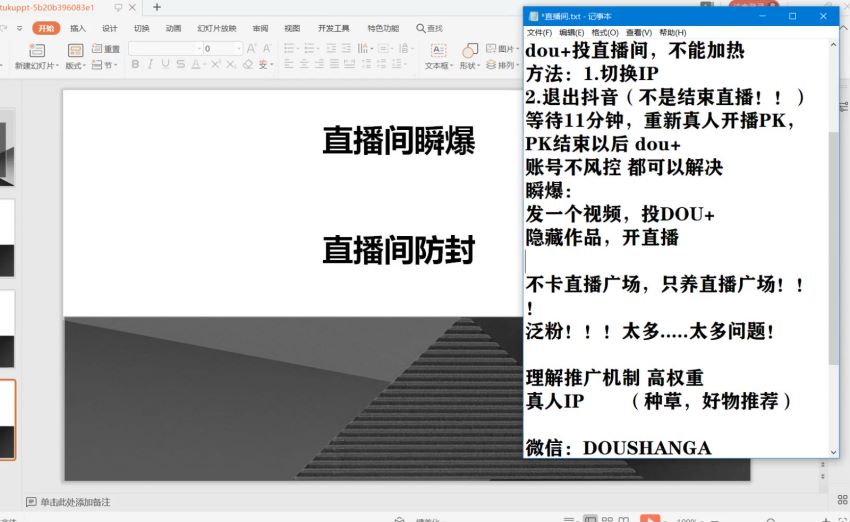Click the 直播间瞬爆 title text on slide
This screenshot has width=850, height=522.
pos(399,140)
